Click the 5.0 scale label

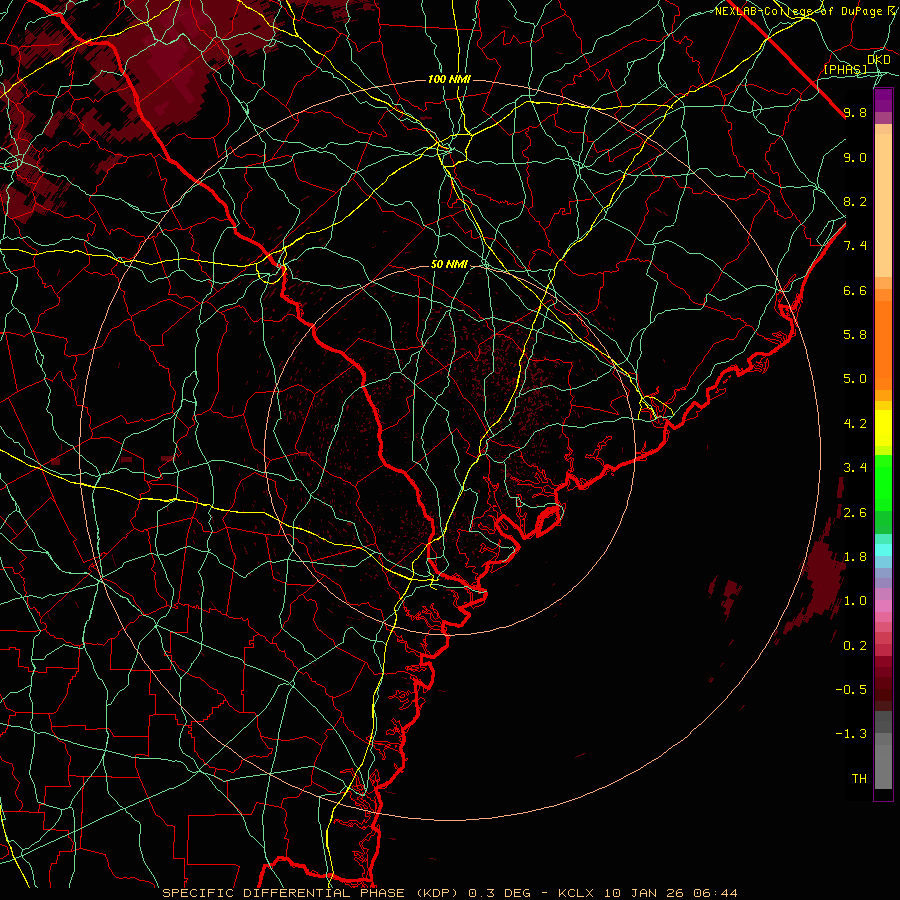[855, 379]
